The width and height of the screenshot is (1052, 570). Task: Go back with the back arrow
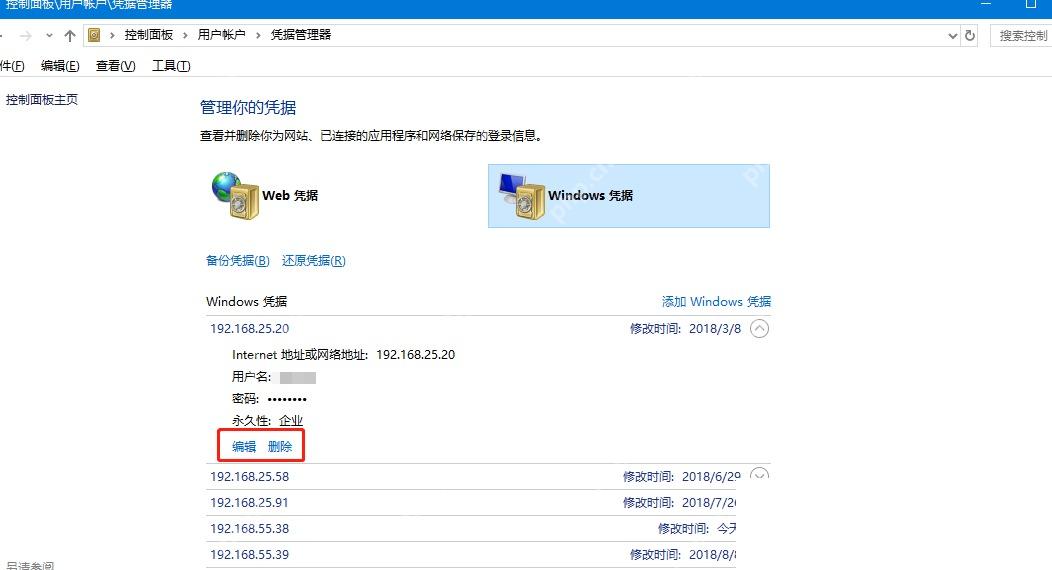3,36
